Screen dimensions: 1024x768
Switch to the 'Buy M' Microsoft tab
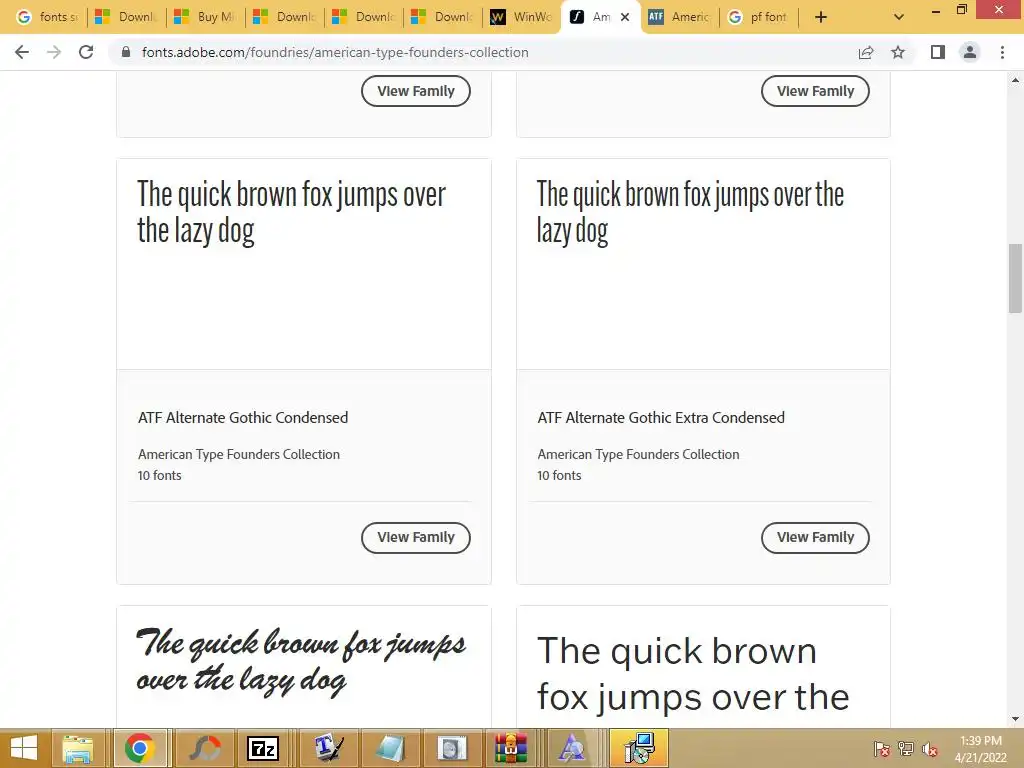205,17
